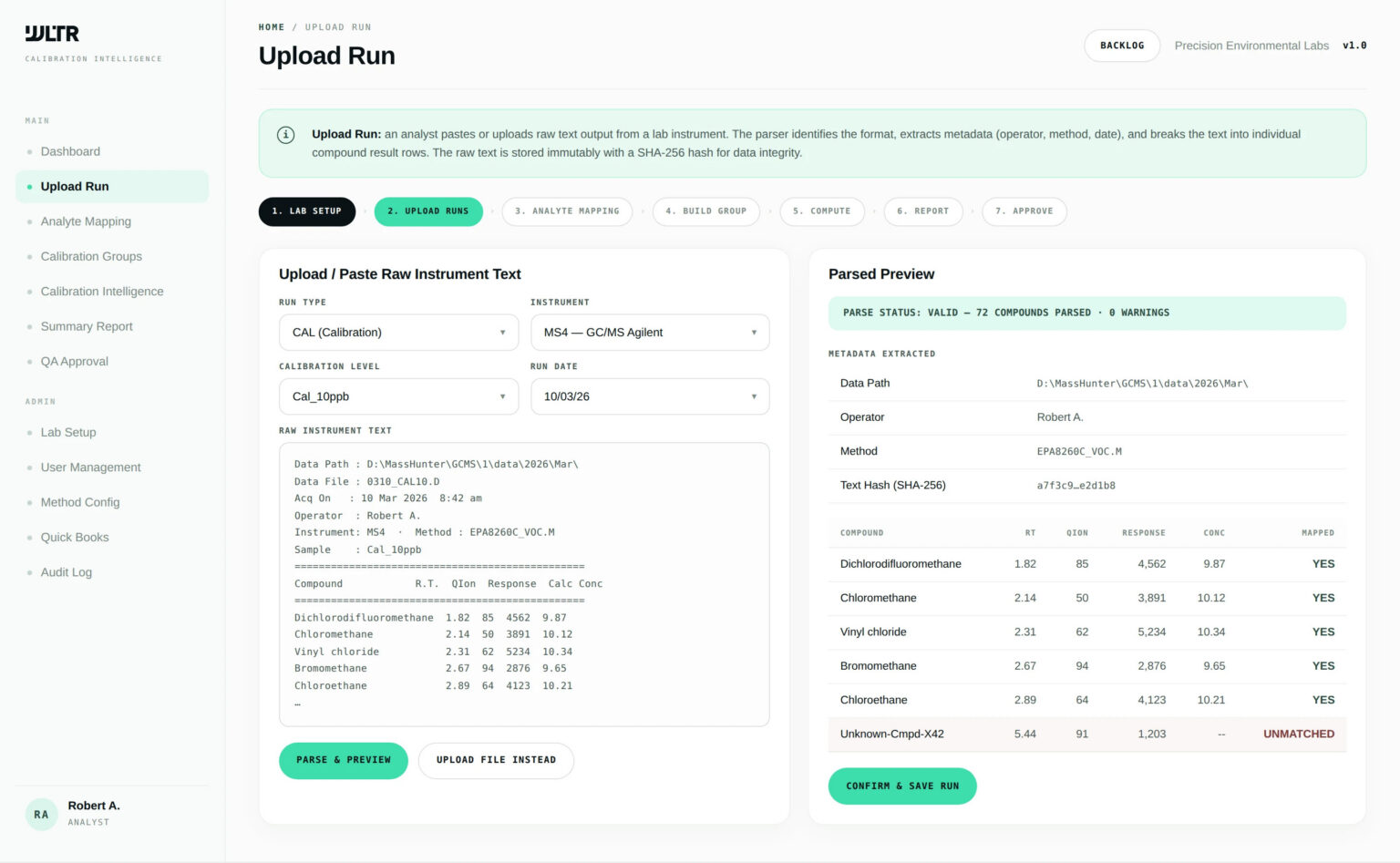The image size is (1400, 863).
Task: Expand the Instrument dropdown
Action: (650, 333)
